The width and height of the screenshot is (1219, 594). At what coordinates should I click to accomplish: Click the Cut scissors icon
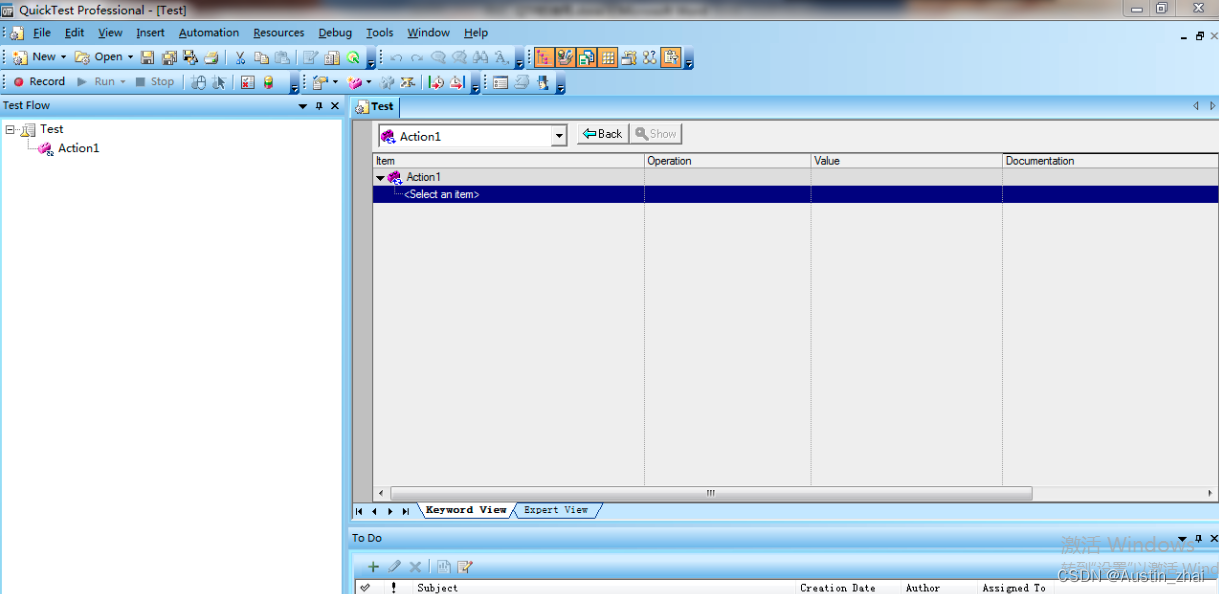(x=240, y=57)
